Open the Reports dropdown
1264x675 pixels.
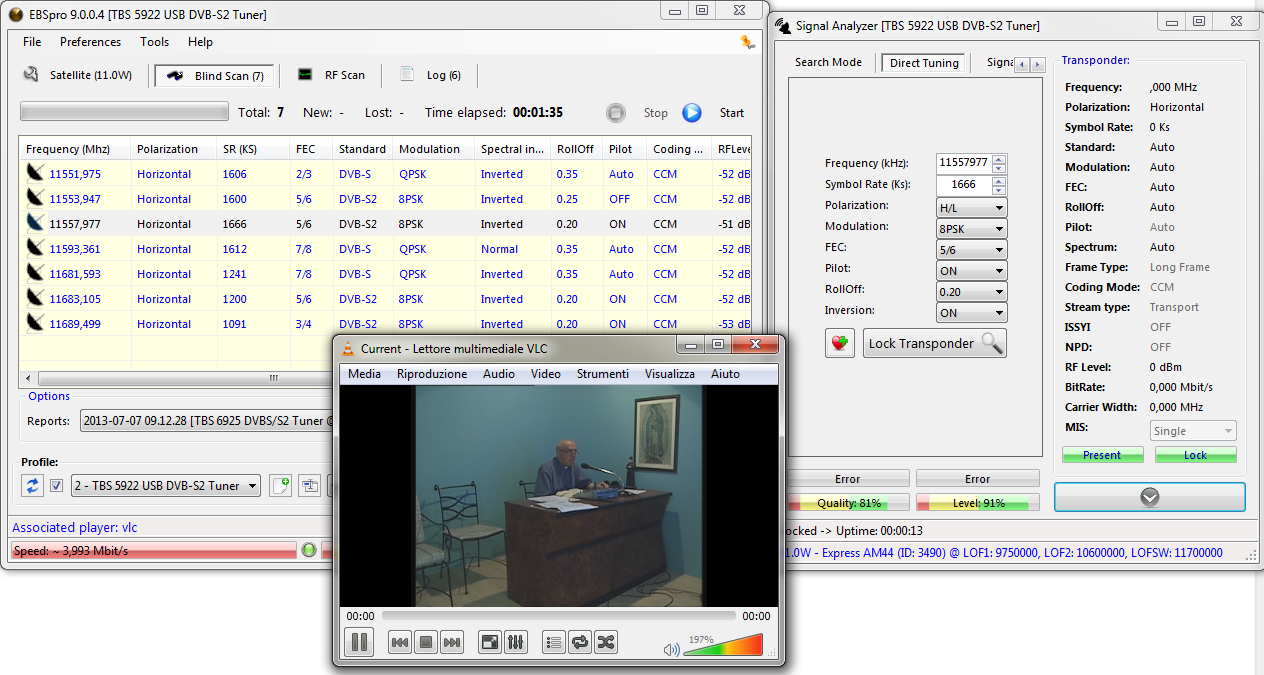[x=207, y=421]
